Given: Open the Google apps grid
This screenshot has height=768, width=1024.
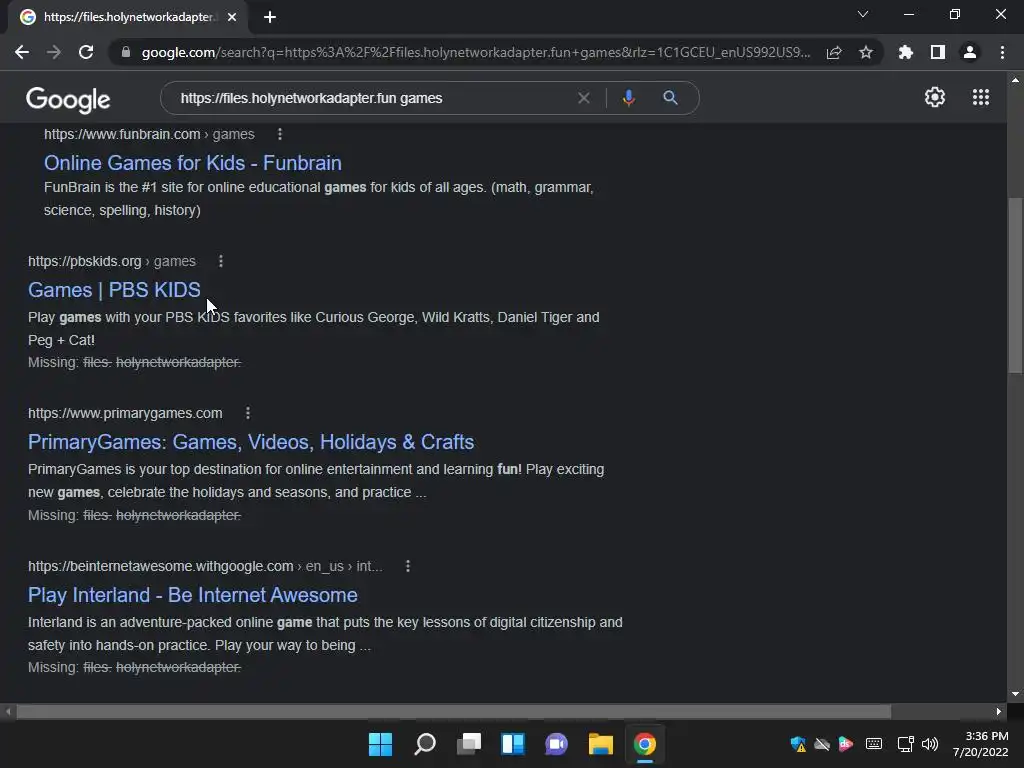Looking at the screenshot, I should click(x=980, y=97).
